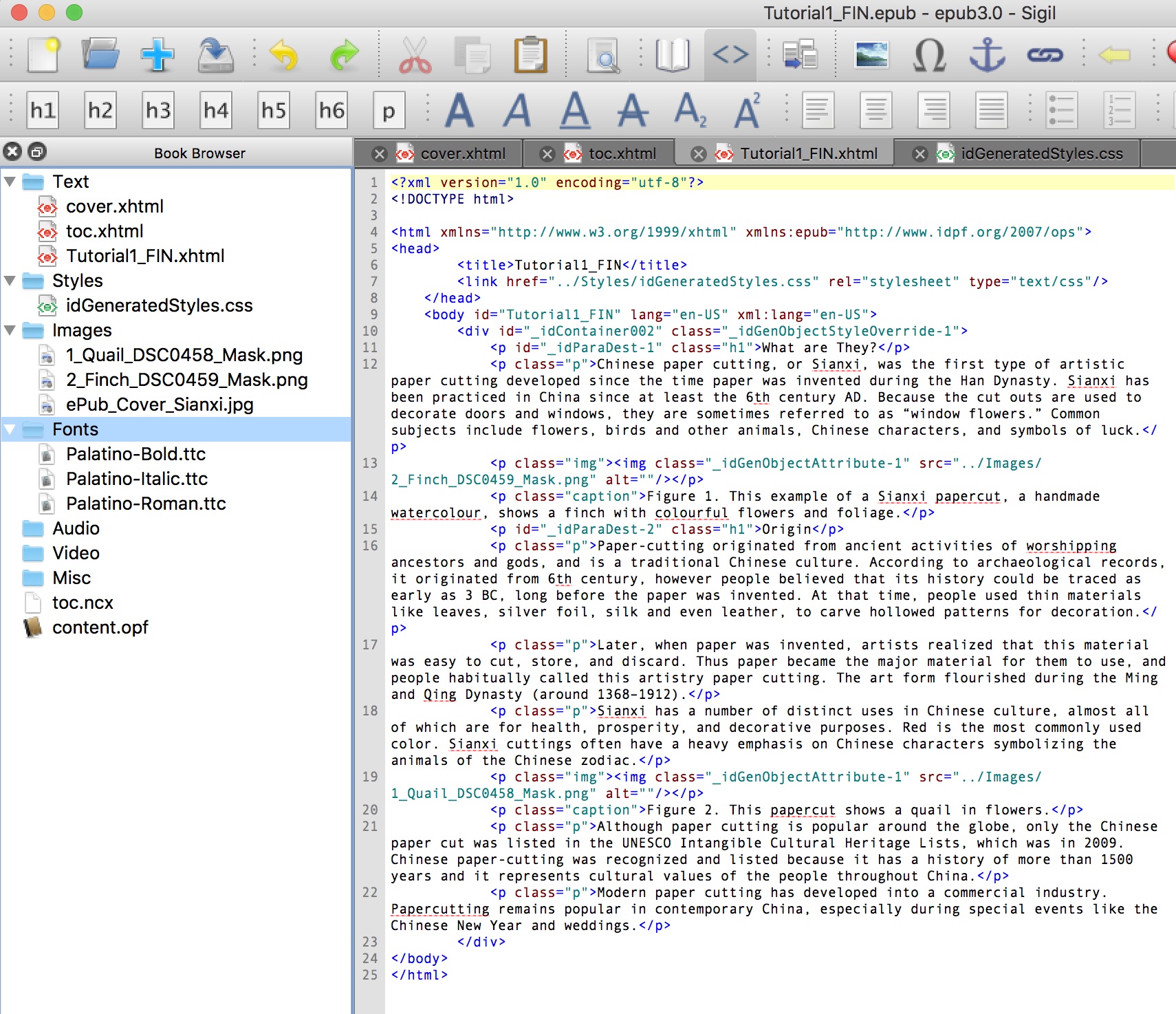Toggle underline formatting in toolbar
This screenshot has width=1176, height=1014.
575,110
